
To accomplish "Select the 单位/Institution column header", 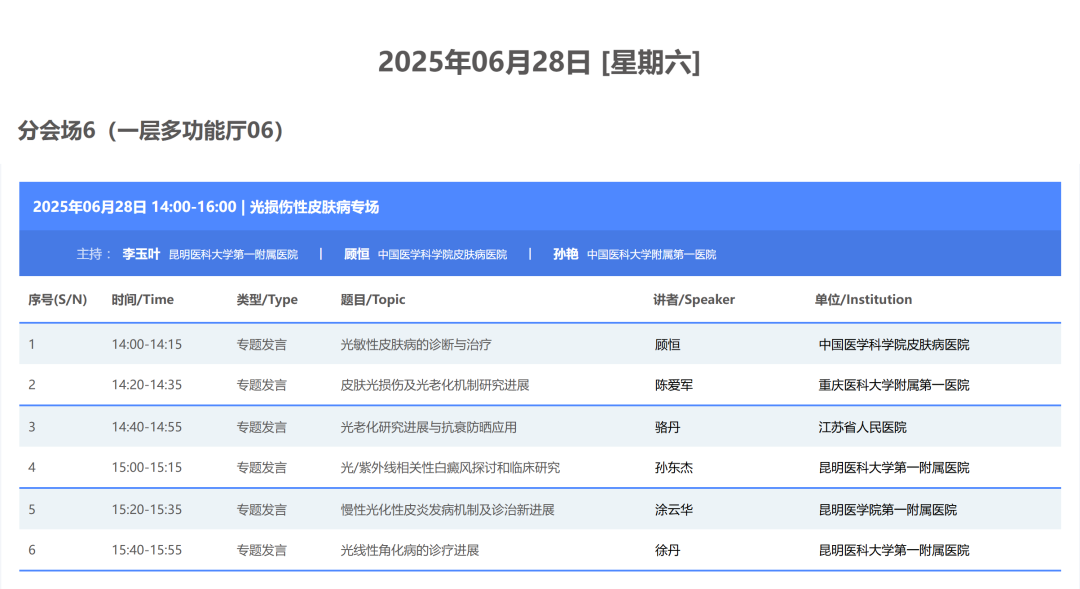I will [x=863, y=299].
